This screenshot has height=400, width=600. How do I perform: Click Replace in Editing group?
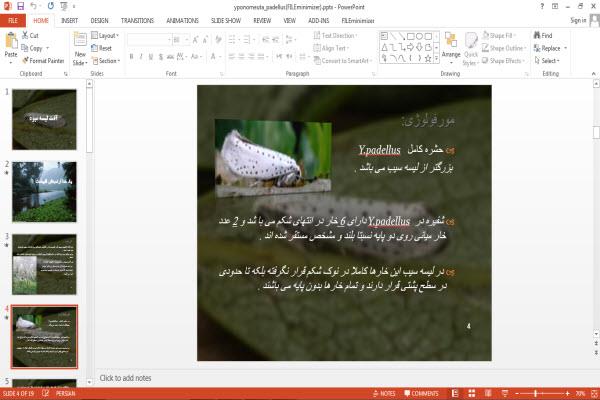(x=550, y=48)
